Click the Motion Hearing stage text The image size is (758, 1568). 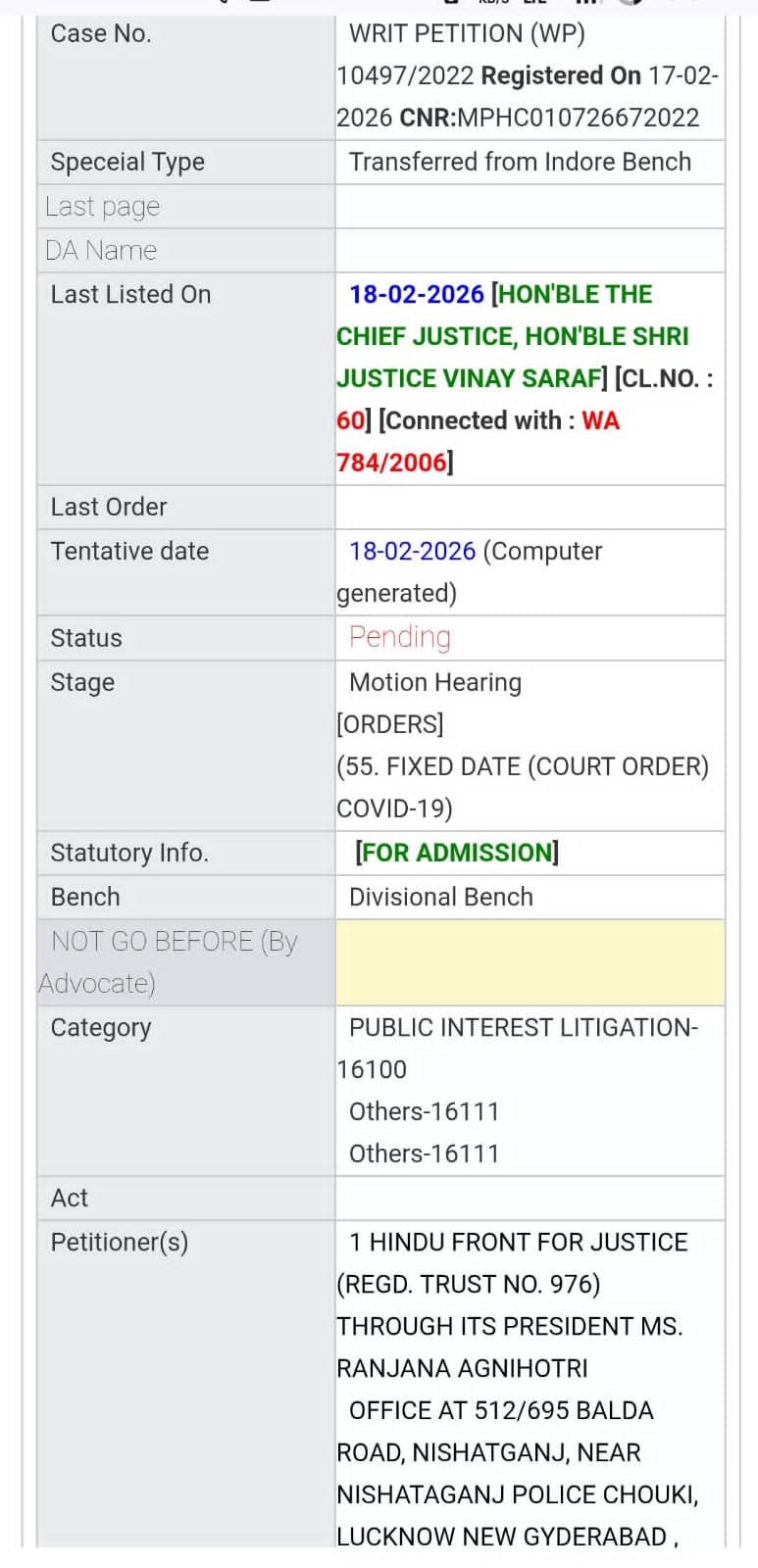pos(435,682)
